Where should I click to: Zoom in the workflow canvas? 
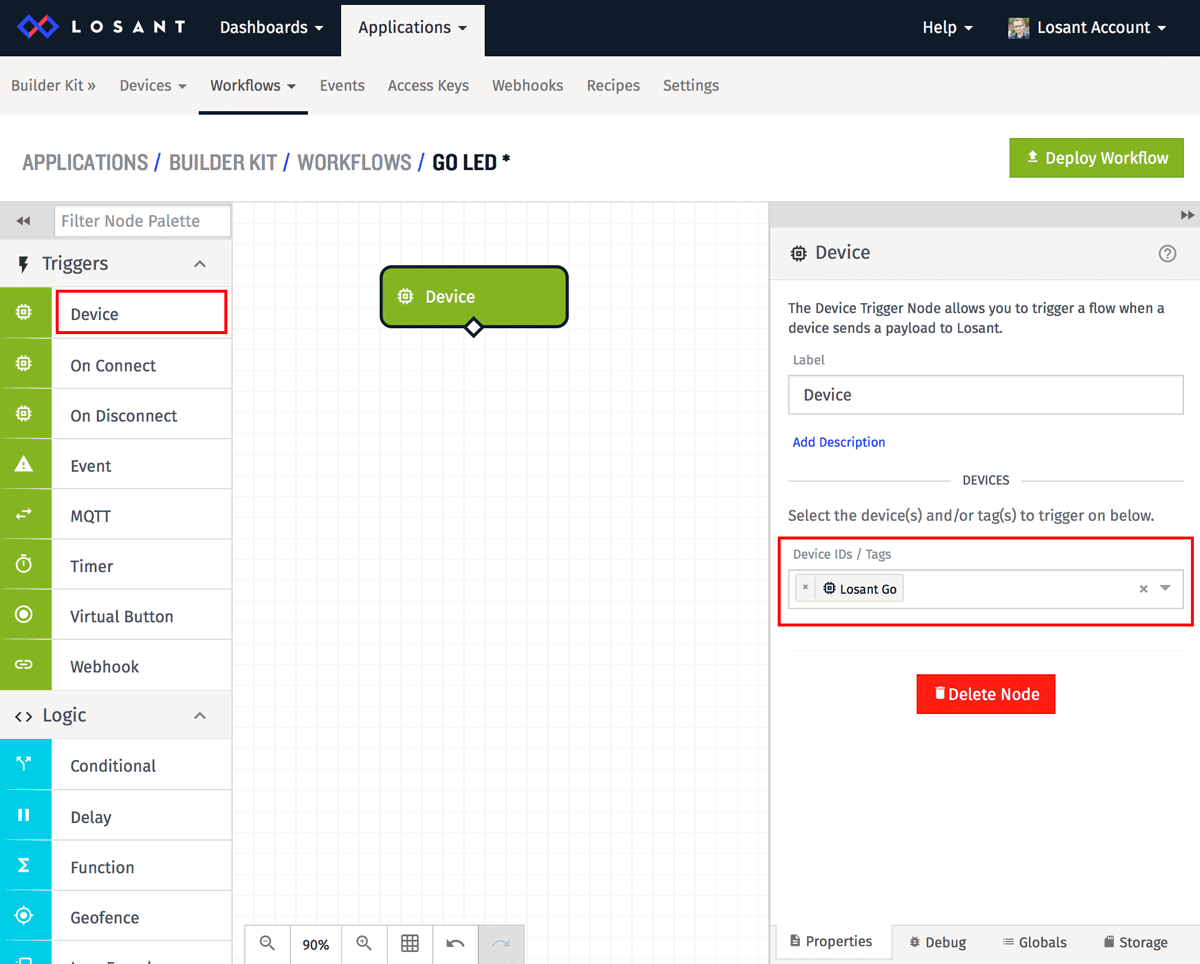tap(364, 944)
